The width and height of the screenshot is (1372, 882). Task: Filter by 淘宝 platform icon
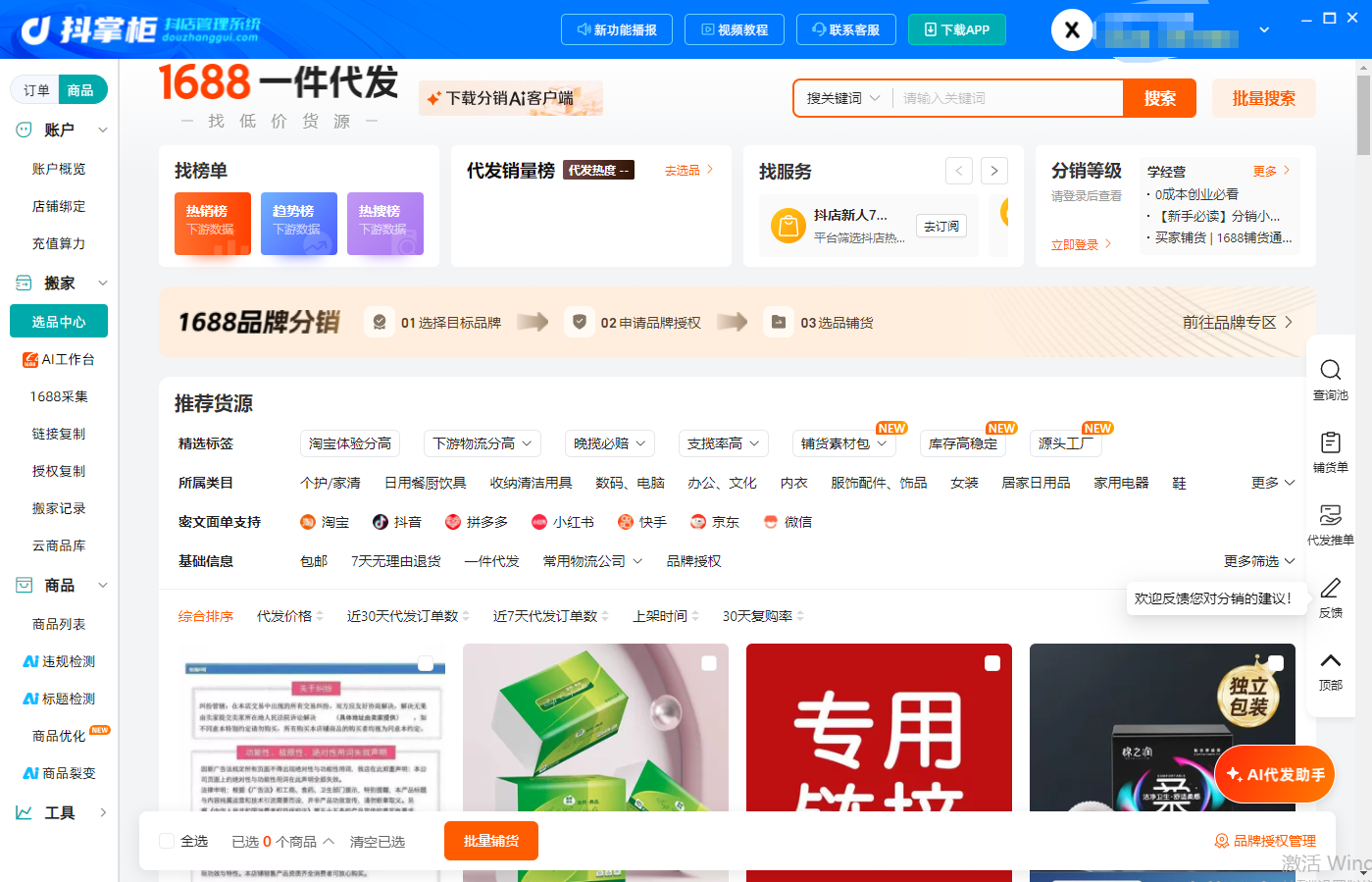(307, 522)
